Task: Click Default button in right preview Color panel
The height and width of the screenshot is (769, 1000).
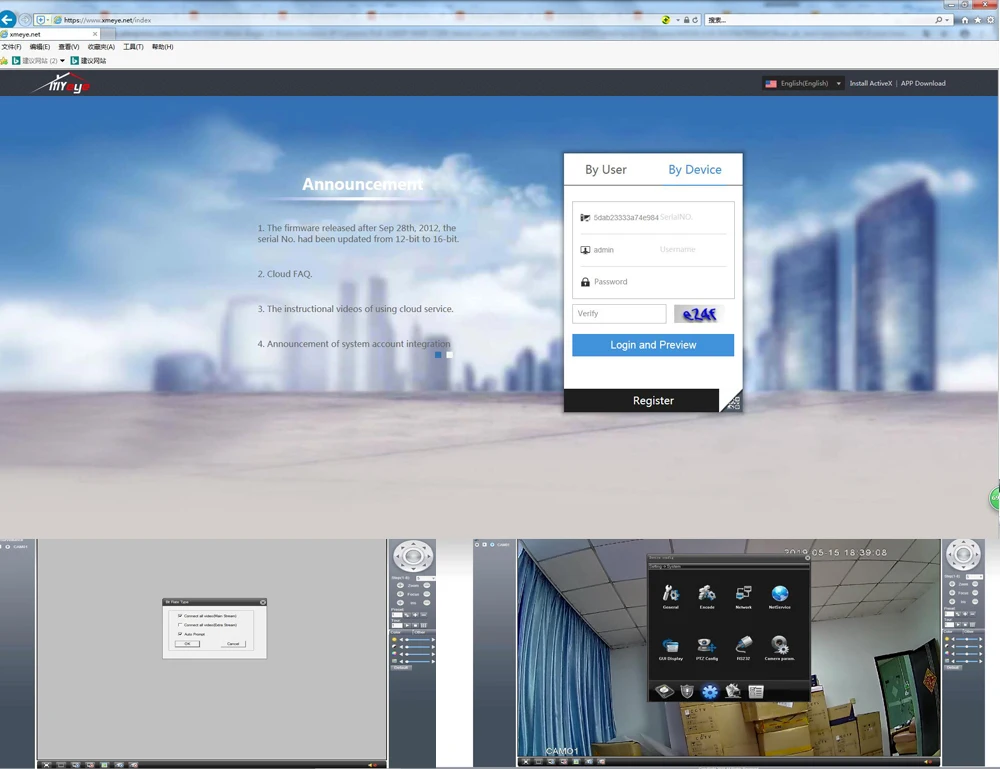Action: tap(952, 667)
